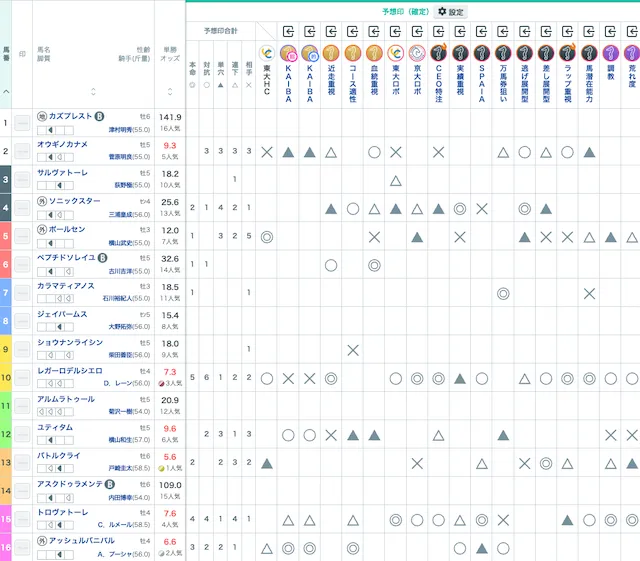The width and height of the screenshot is (640, 561).
Task: Click the 近走重視 gold avatar icon
Action: (x=331, y=53)
